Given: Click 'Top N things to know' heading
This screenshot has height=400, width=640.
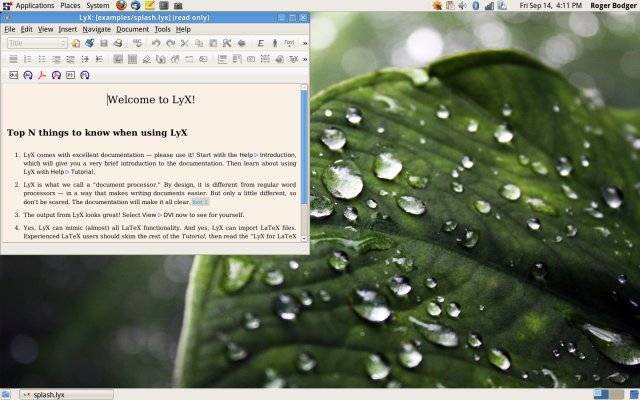Looking at the screenshot, I should [x=97, y=133].
